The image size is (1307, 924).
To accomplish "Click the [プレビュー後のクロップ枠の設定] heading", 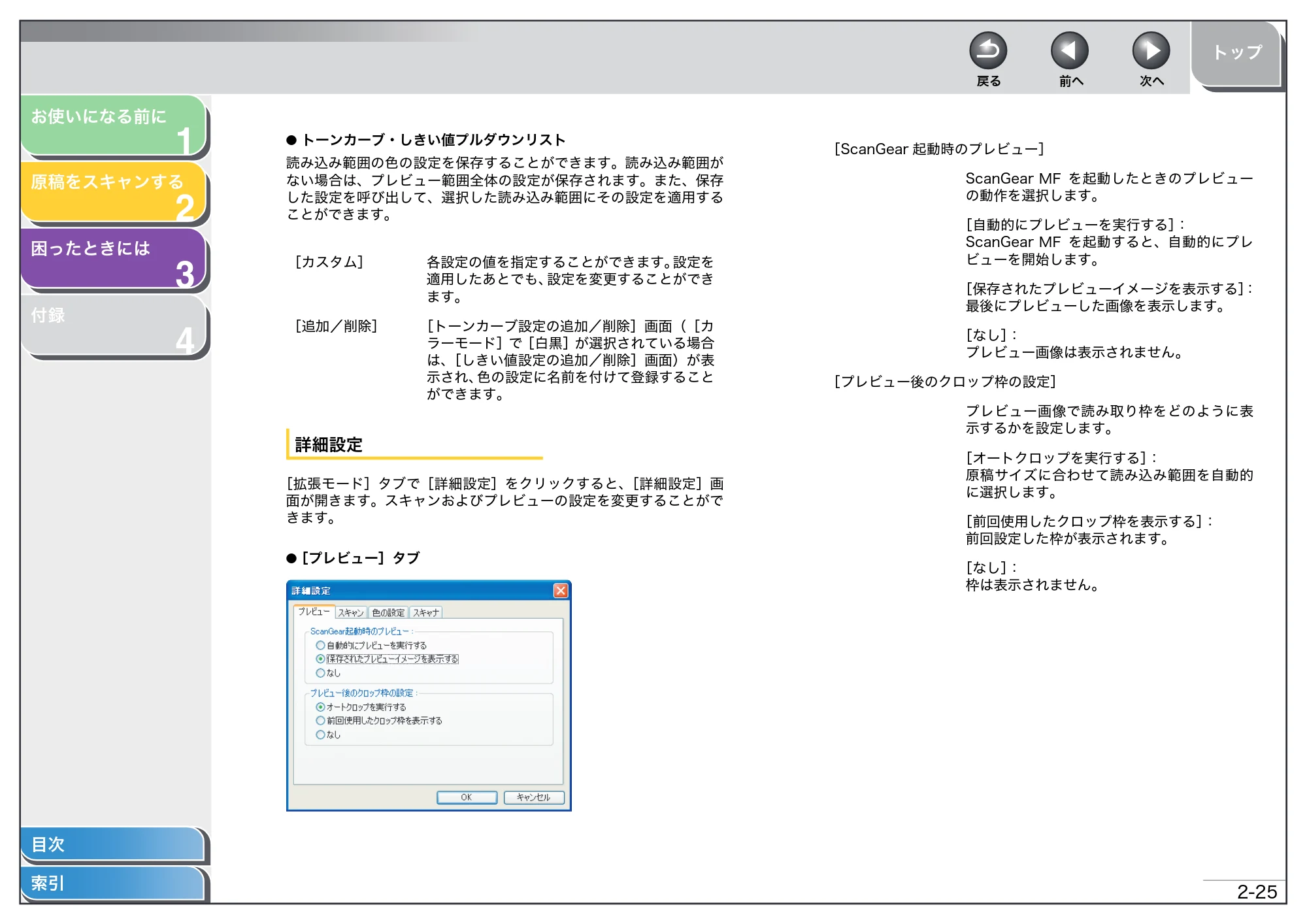I will point(945,382).
